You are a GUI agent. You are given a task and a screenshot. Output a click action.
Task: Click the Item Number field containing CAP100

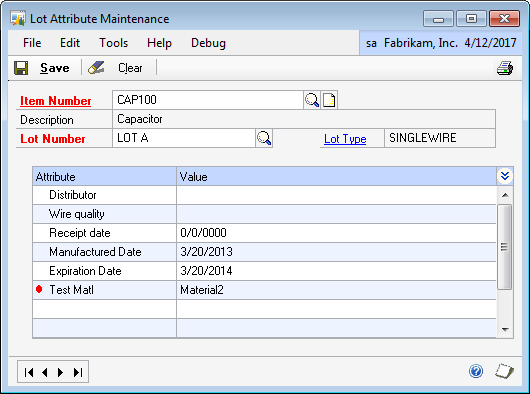(x=208, y=100)
